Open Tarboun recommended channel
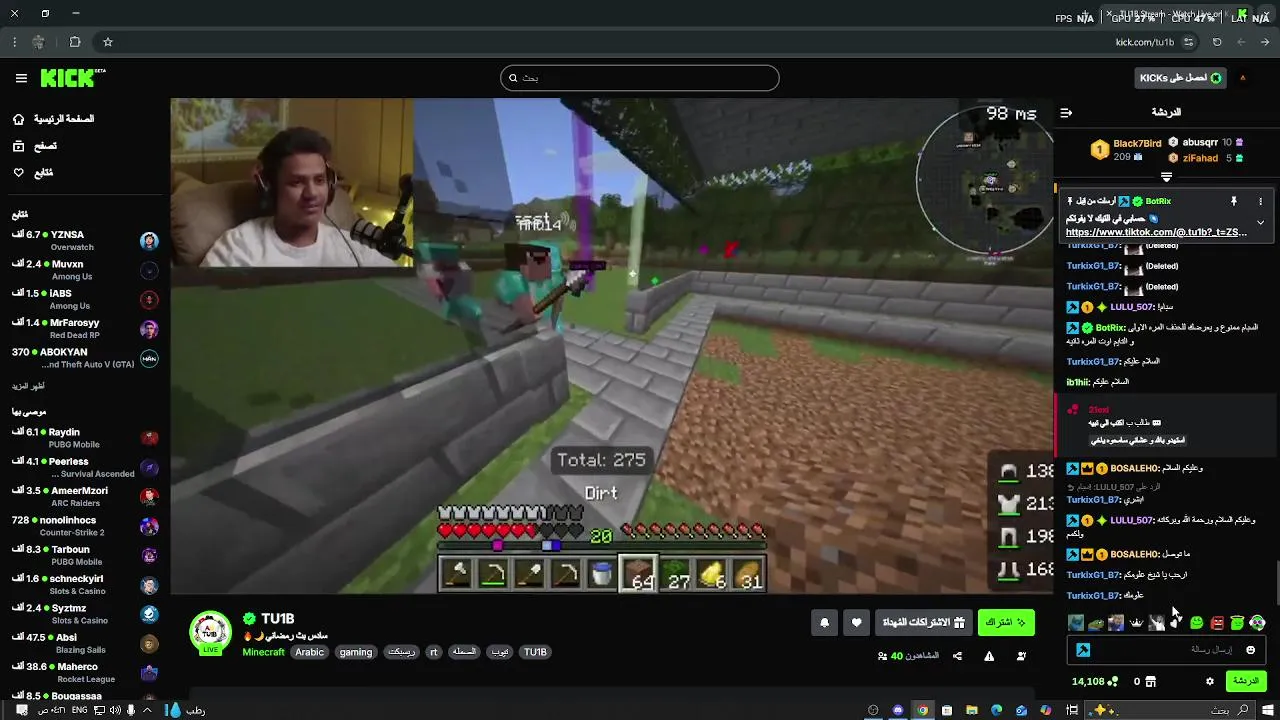 coord(85,555)
